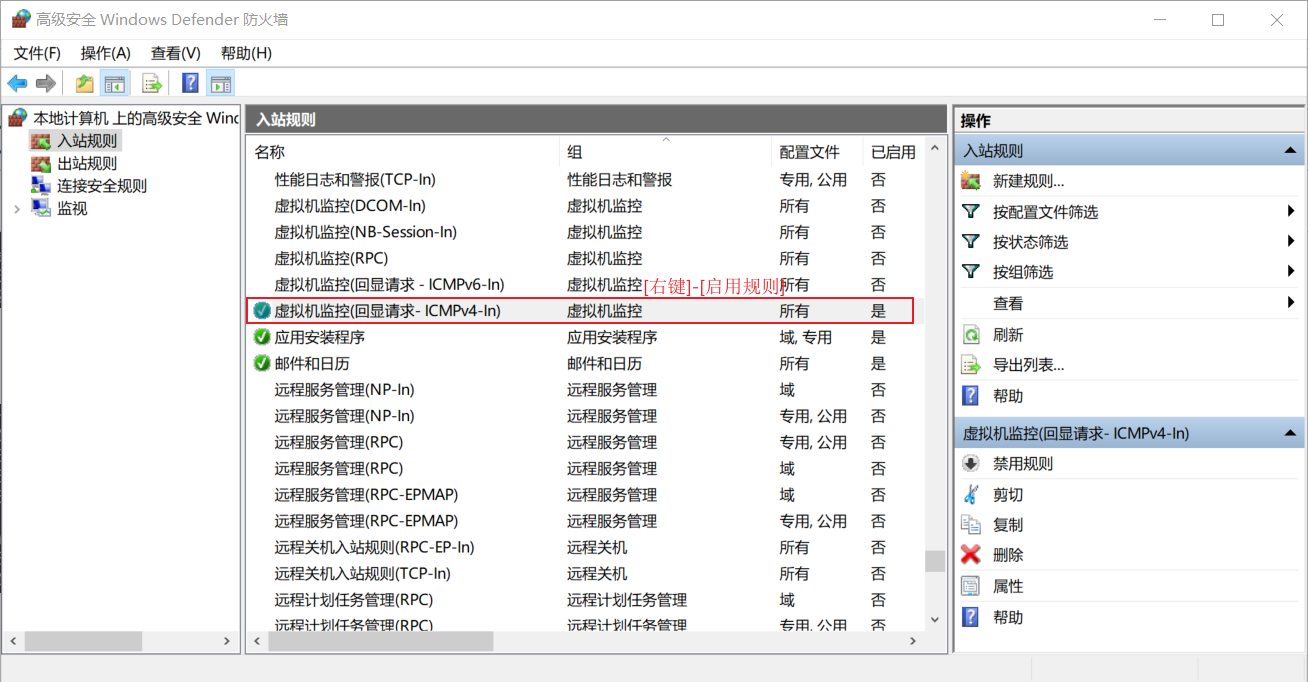Sort by the 已启用 column header
The height and width of the screenshot is (682, 1308).
click(893, 152)
